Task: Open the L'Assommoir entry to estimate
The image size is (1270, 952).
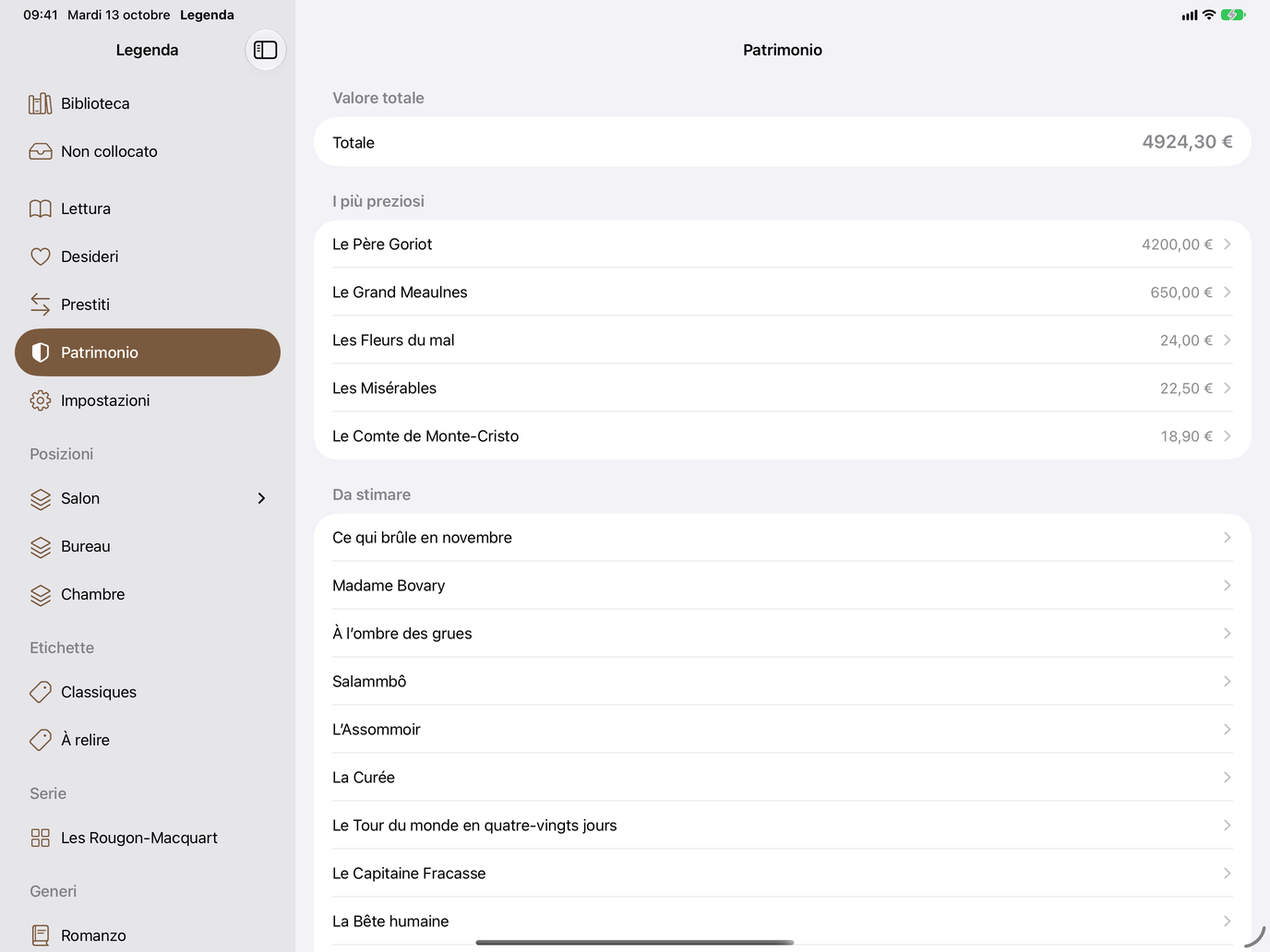Action: [783, 730]
